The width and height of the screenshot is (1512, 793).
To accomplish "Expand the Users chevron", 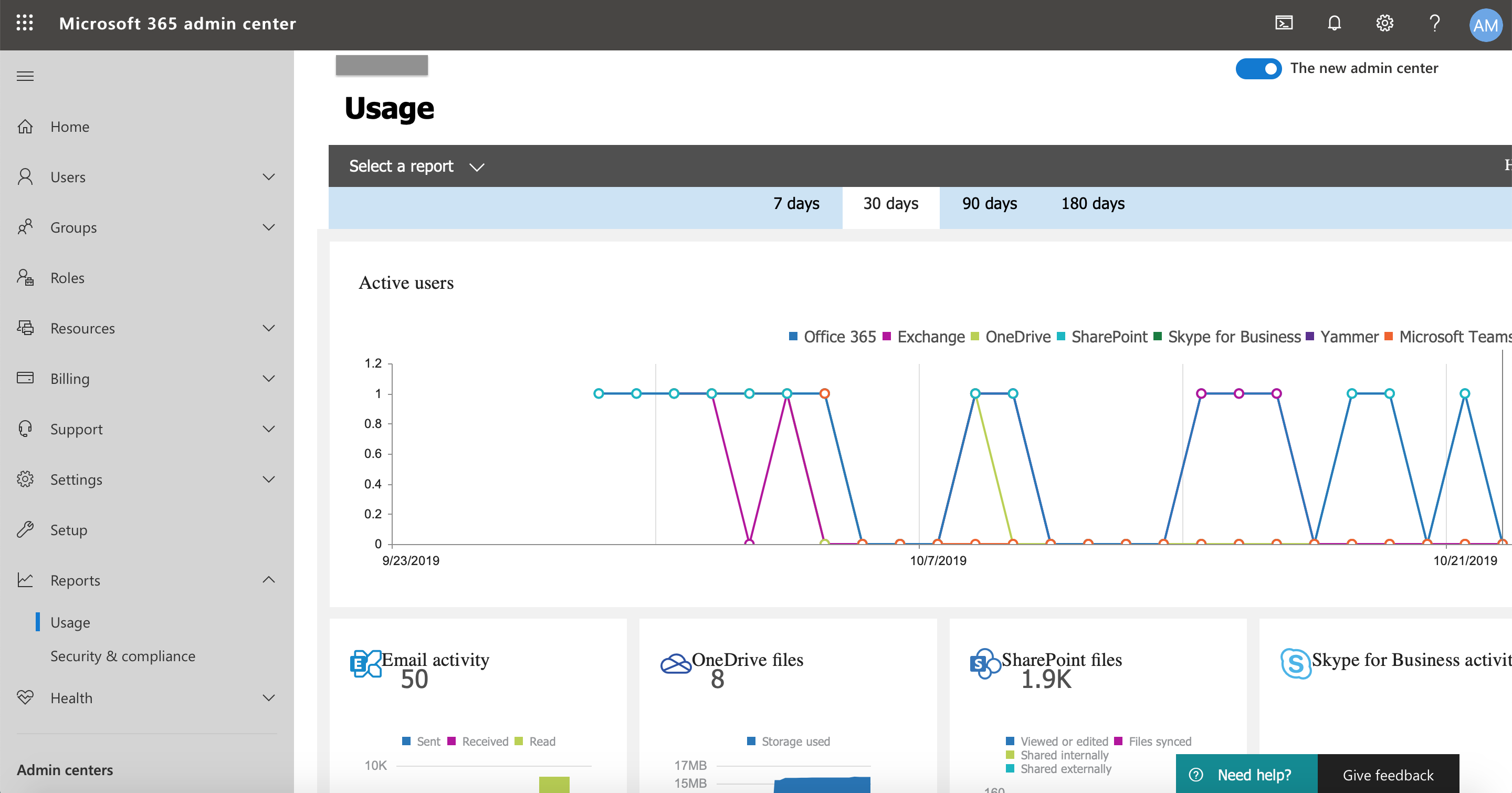I will tap(269, 176).
